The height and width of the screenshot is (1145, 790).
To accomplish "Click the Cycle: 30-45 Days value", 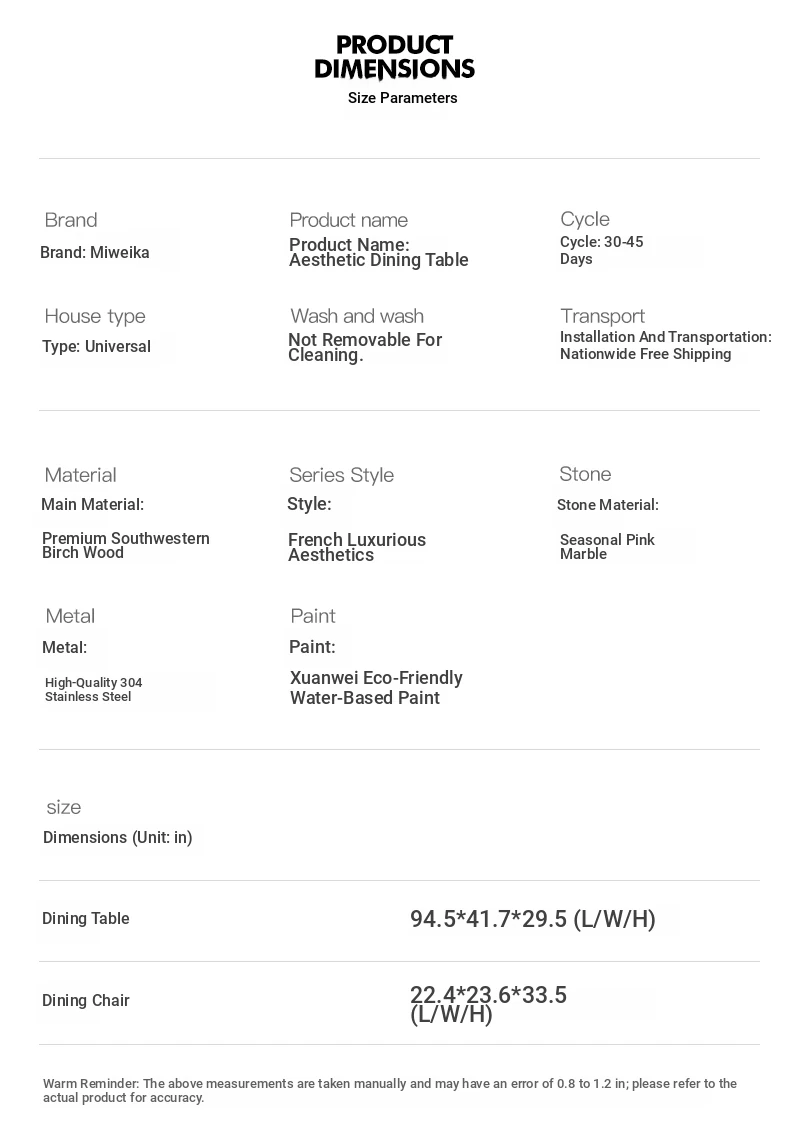I will point(601,250).
